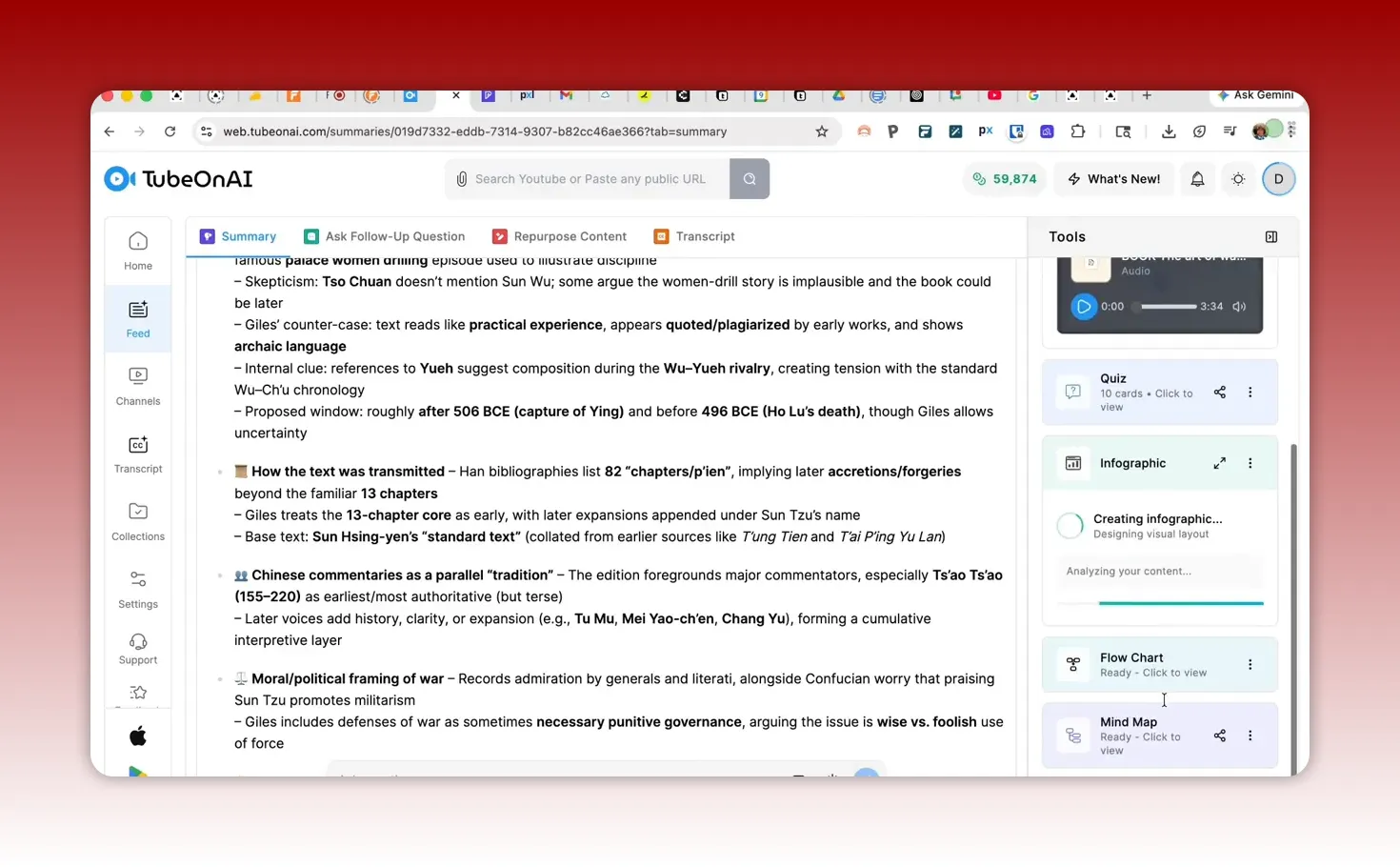Go to Feed in the sidebar
The height and width of the screenshot is (867, 1400).
tap(138, 319)
